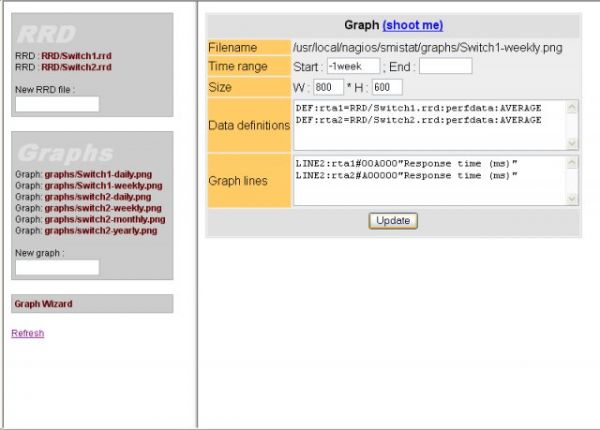Screen dimensions: 600x430
Task: Open graphs/switch2-weekly.png graph link
Action: pos(103,208)
